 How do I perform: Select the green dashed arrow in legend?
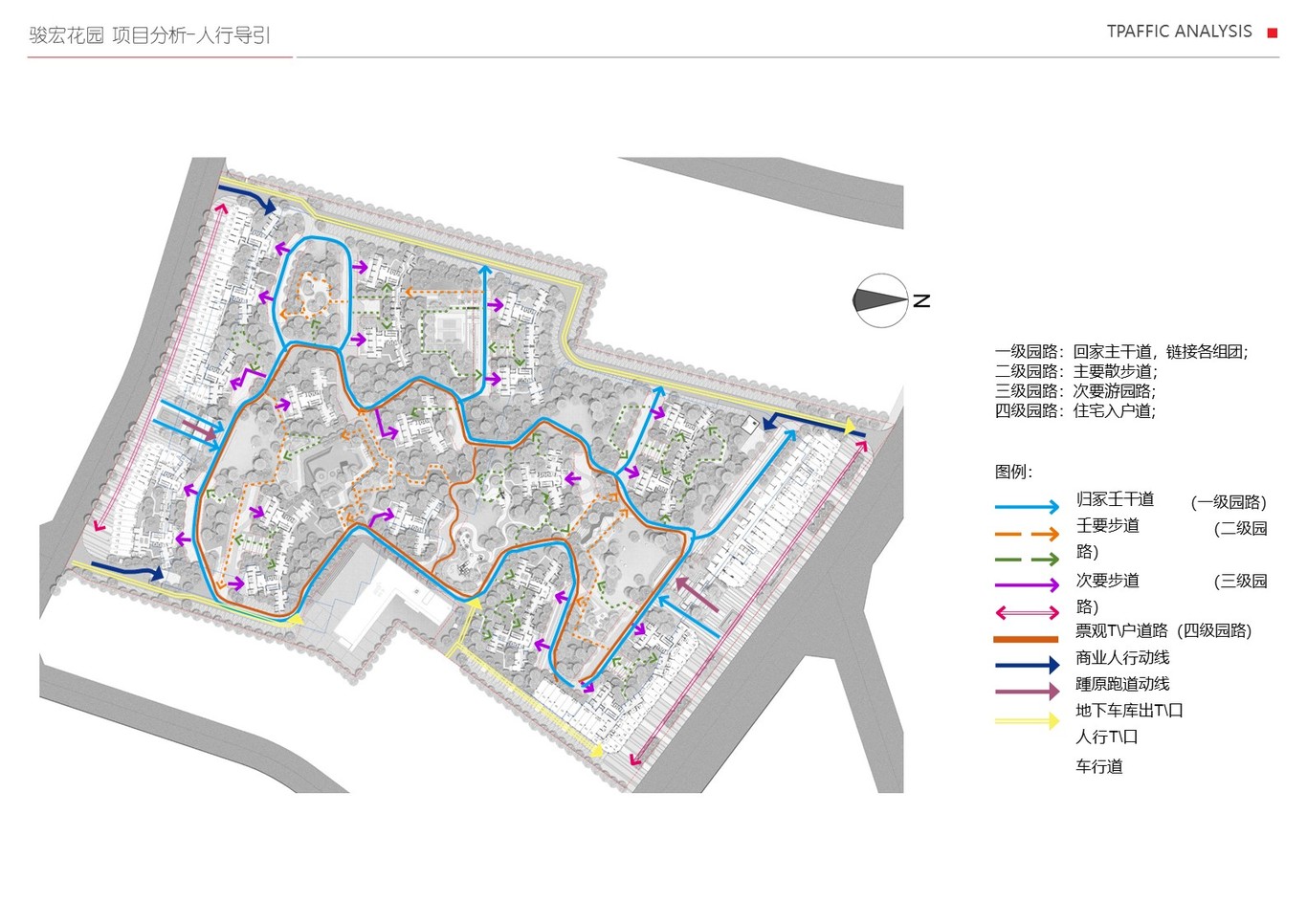point(1027,560)
